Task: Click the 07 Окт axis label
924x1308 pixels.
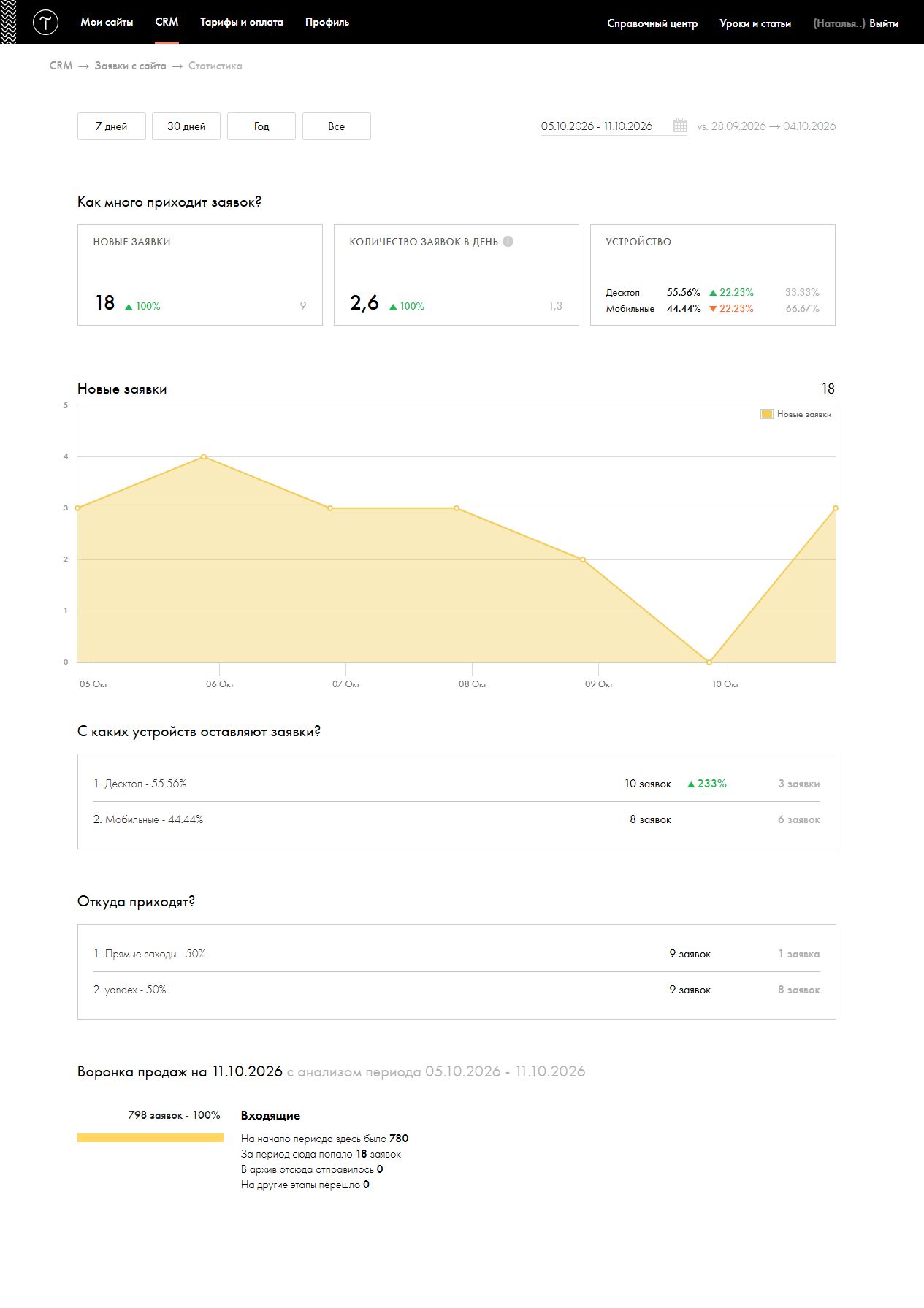Action: [x=346, y=684]
